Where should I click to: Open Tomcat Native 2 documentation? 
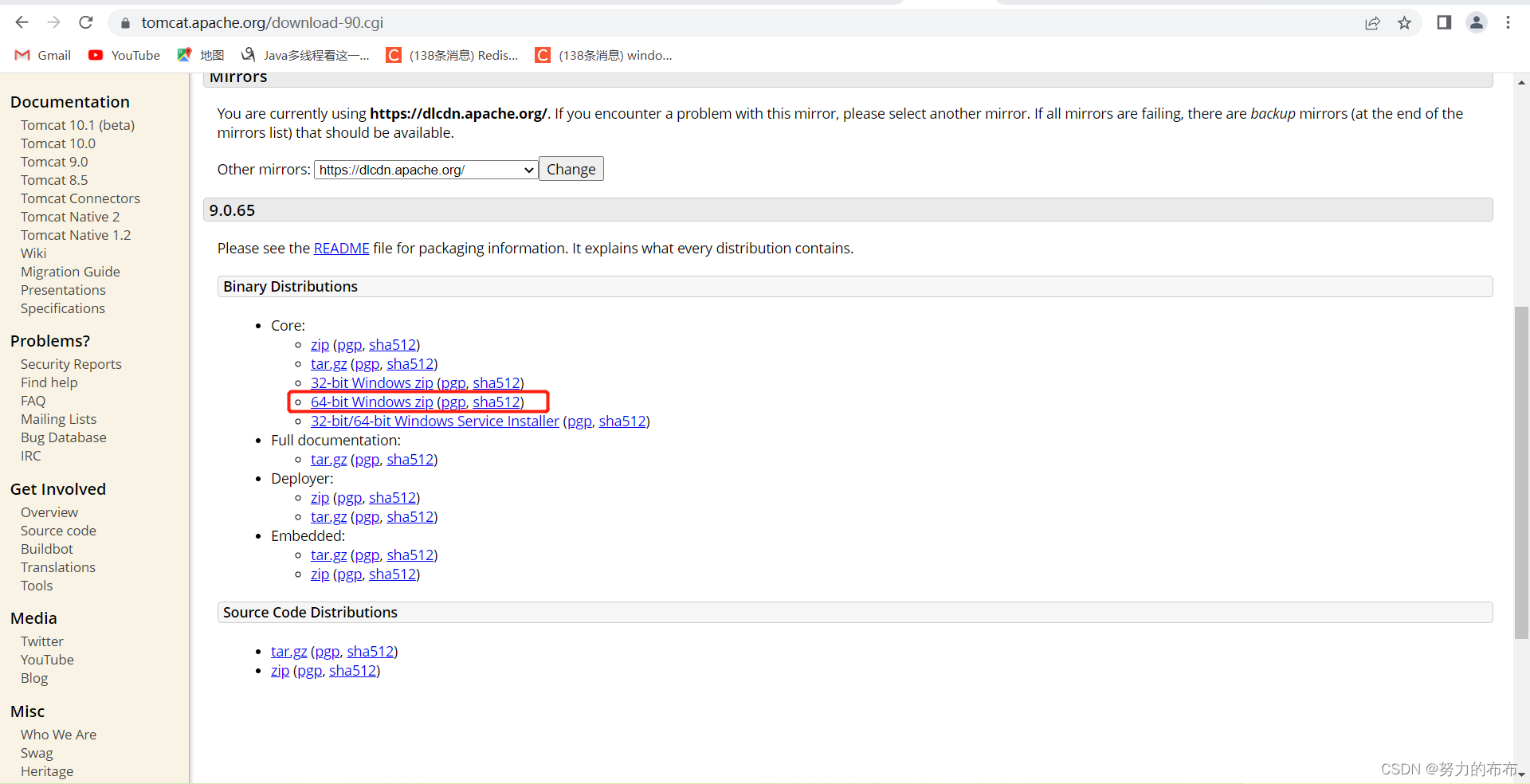[x=70, y=217]
